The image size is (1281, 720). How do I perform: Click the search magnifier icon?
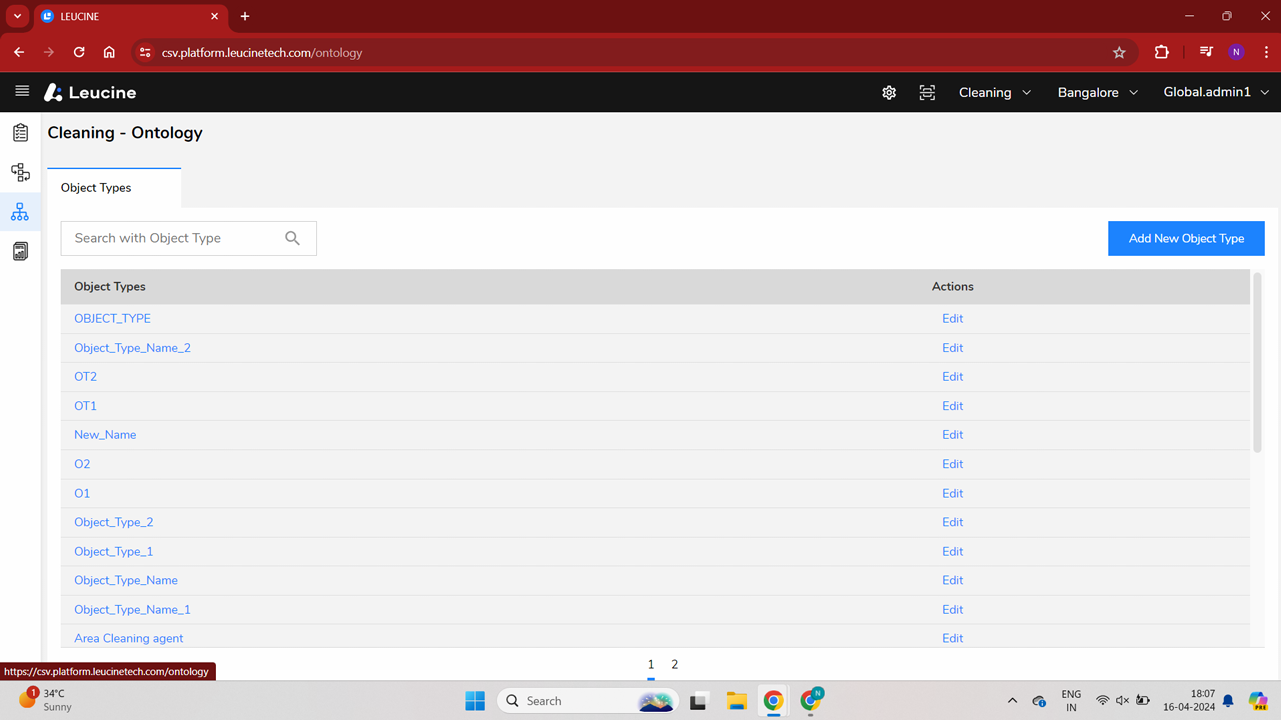[x=292, y=238]
